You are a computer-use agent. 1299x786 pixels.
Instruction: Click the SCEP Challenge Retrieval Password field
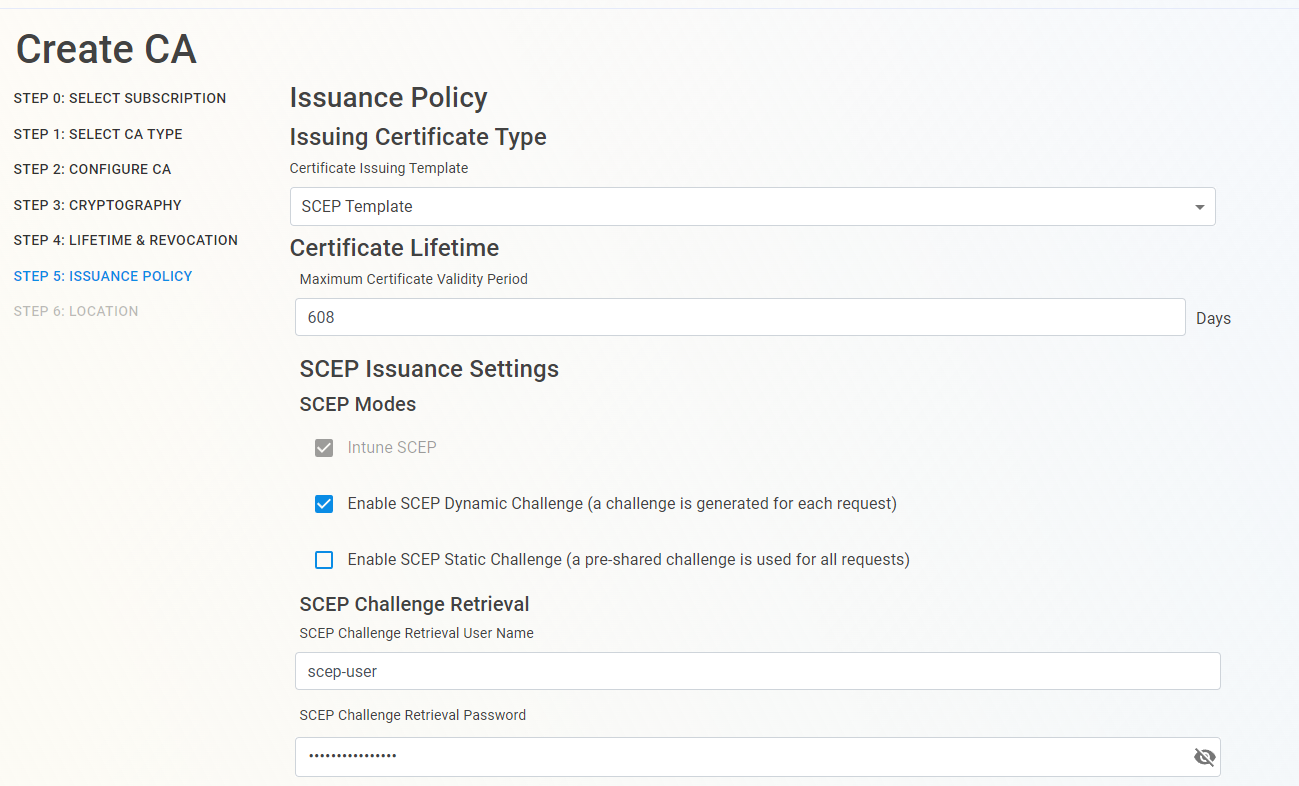pos(757,757)
